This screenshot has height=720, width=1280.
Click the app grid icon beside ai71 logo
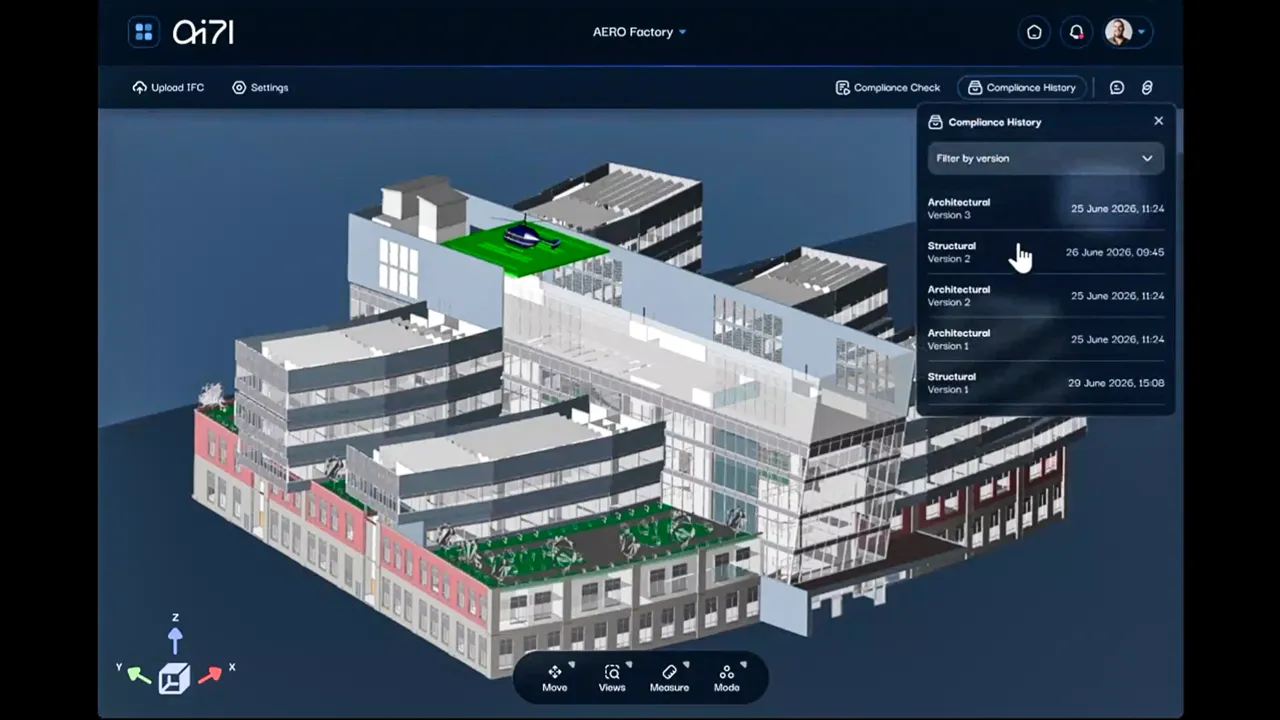(x=144, y=31)
